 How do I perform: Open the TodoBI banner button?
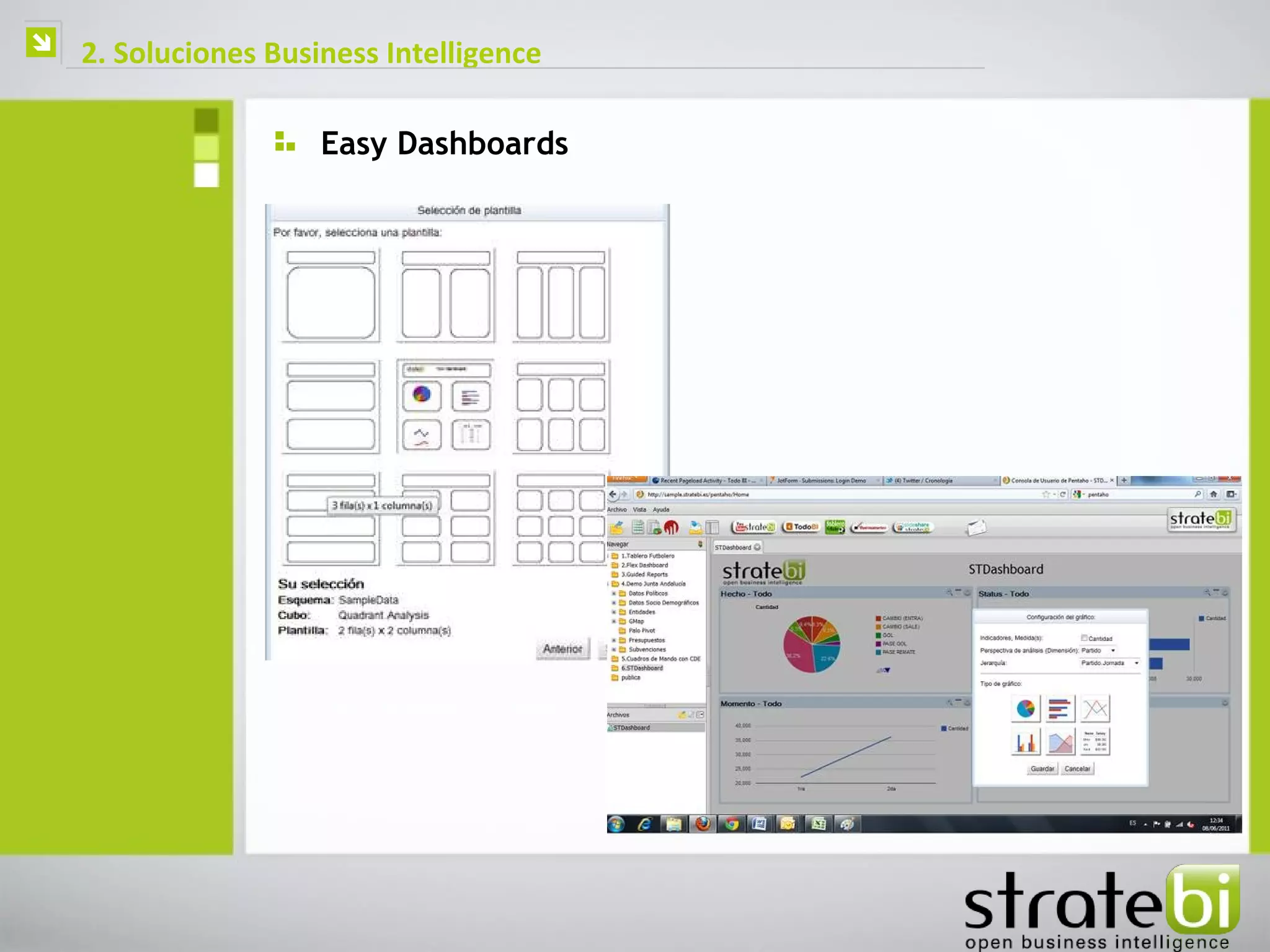(801, 527)
